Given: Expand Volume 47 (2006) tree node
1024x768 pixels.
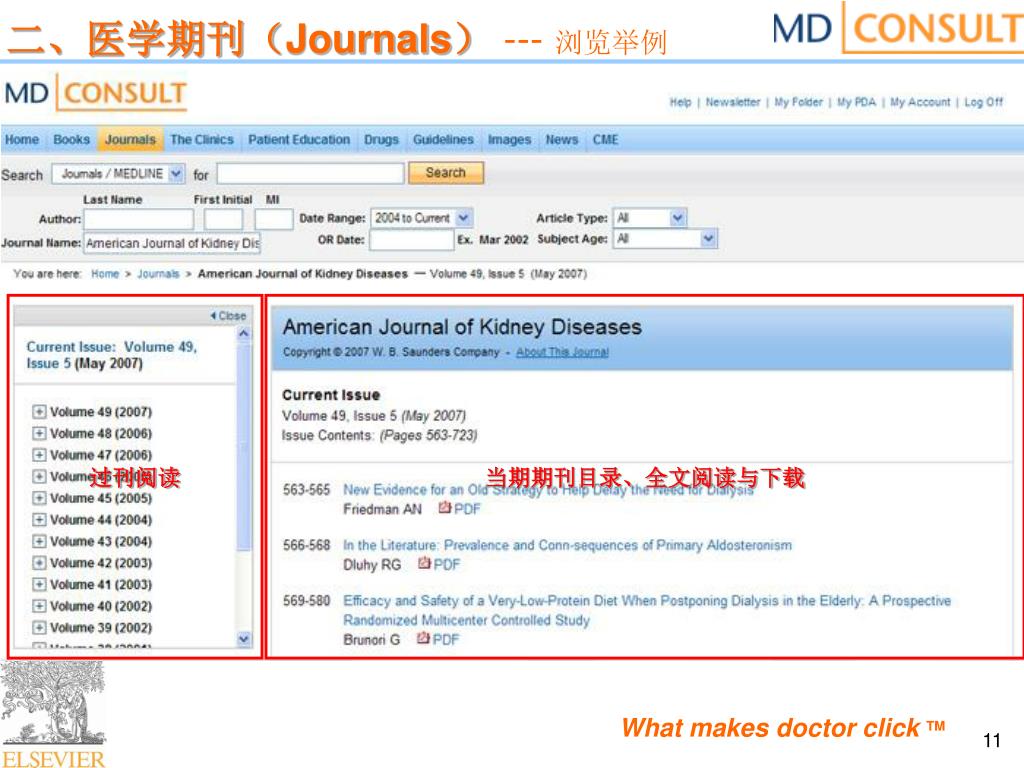Looking at the screenshot, I should pos(39,455).
